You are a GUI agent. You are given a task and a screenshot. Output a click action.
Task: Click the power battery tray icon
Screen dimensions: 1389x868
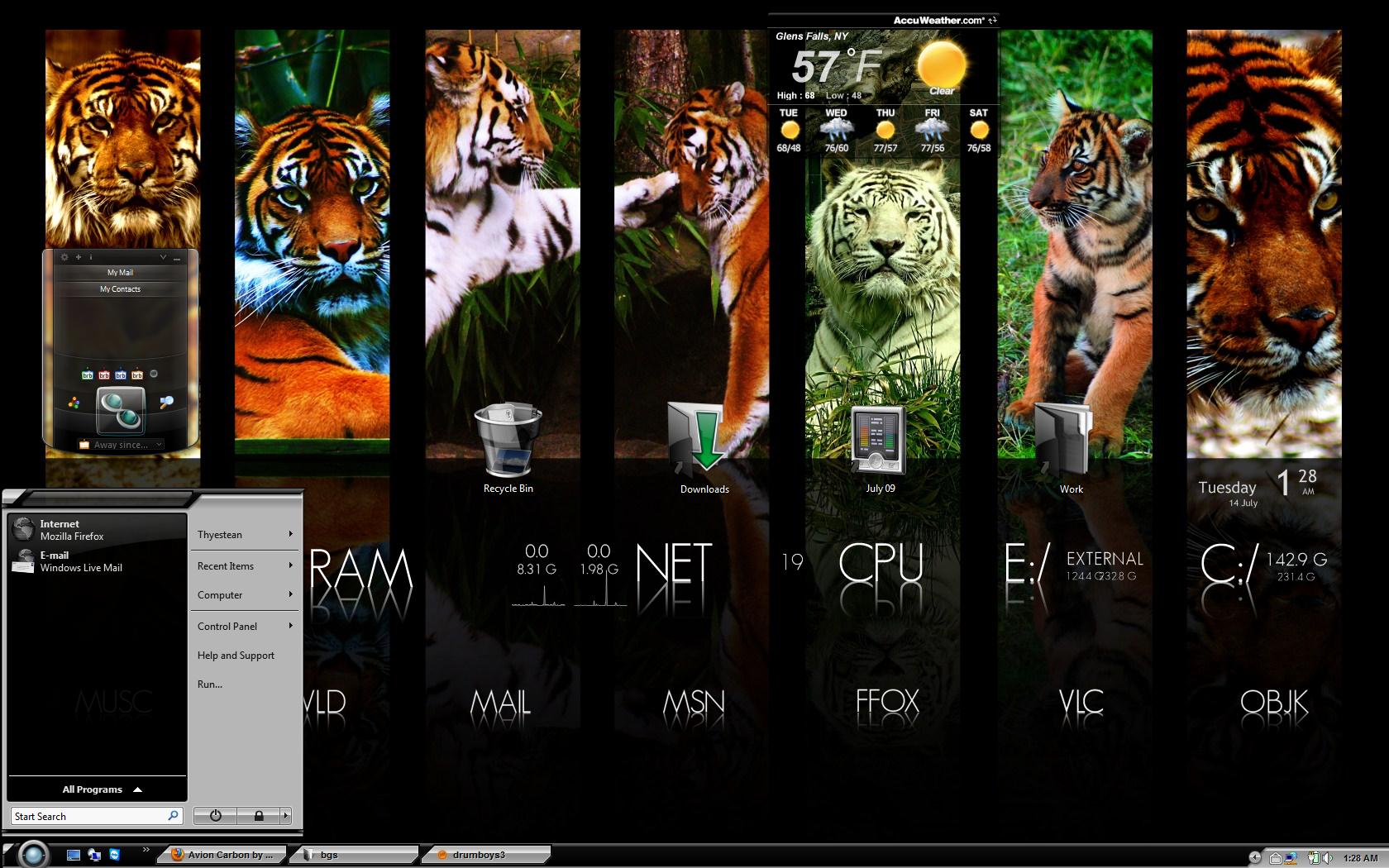(x=1313, y=858)
